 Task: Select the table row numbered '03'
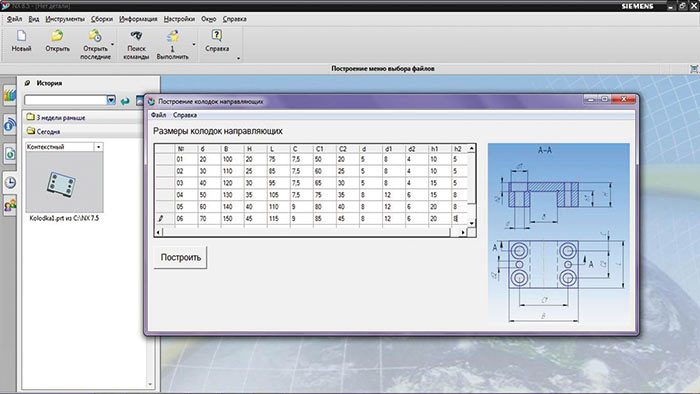point(311,183)
